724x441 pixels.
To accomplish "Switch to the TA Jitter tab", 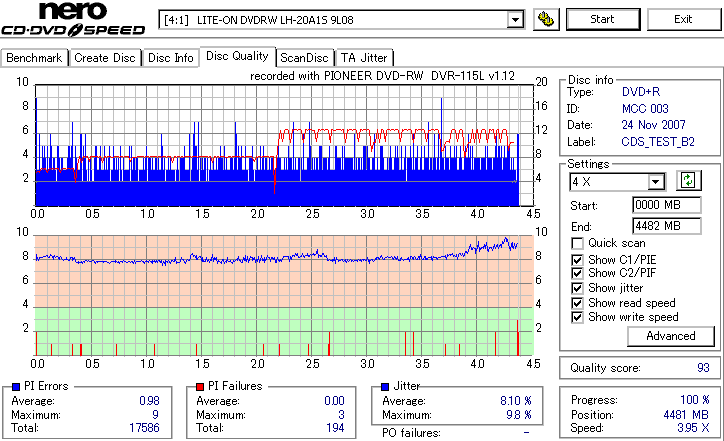I will tap(364, 58).
